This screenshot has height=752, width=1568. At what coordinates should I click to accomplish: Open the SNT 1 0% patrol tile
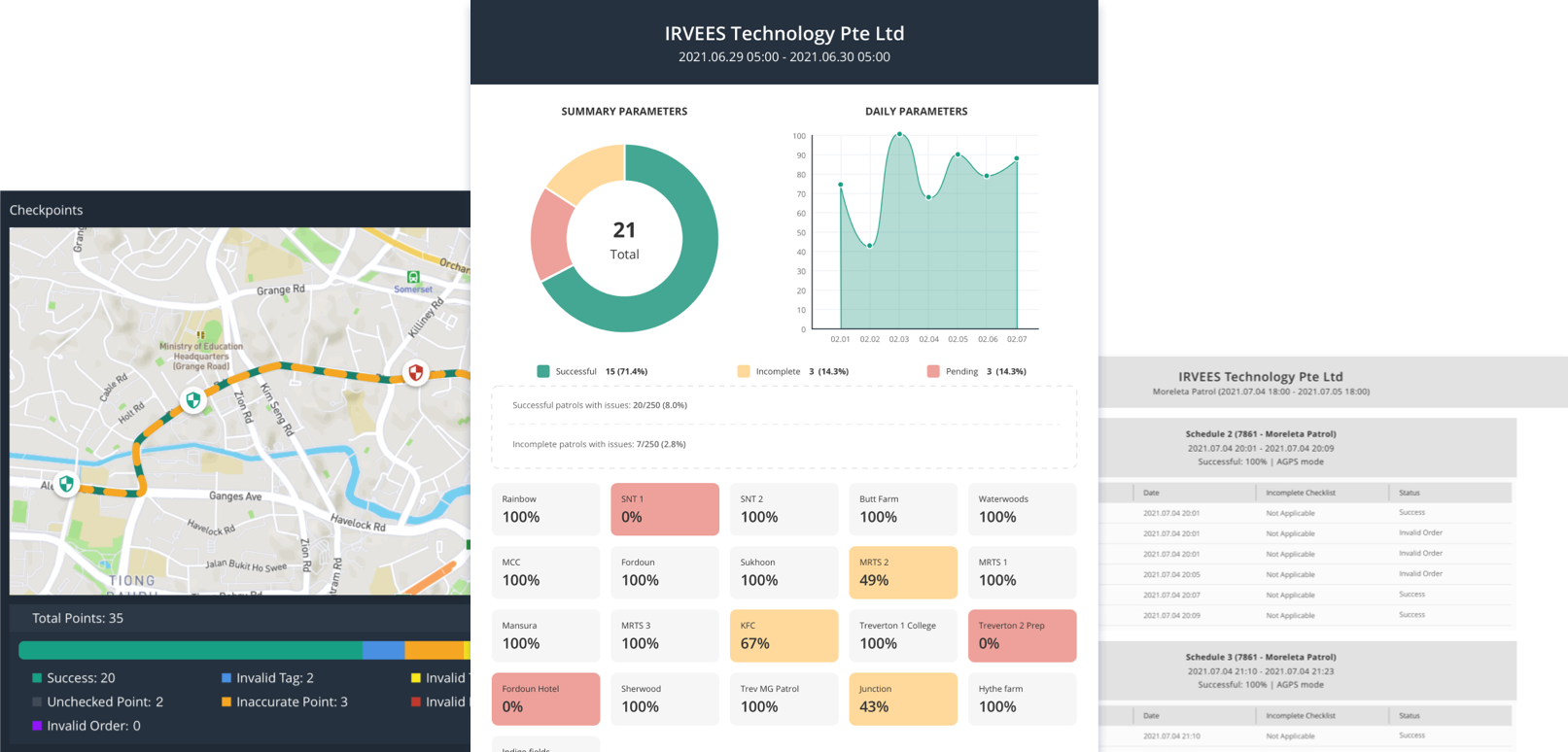click(665, 509)
